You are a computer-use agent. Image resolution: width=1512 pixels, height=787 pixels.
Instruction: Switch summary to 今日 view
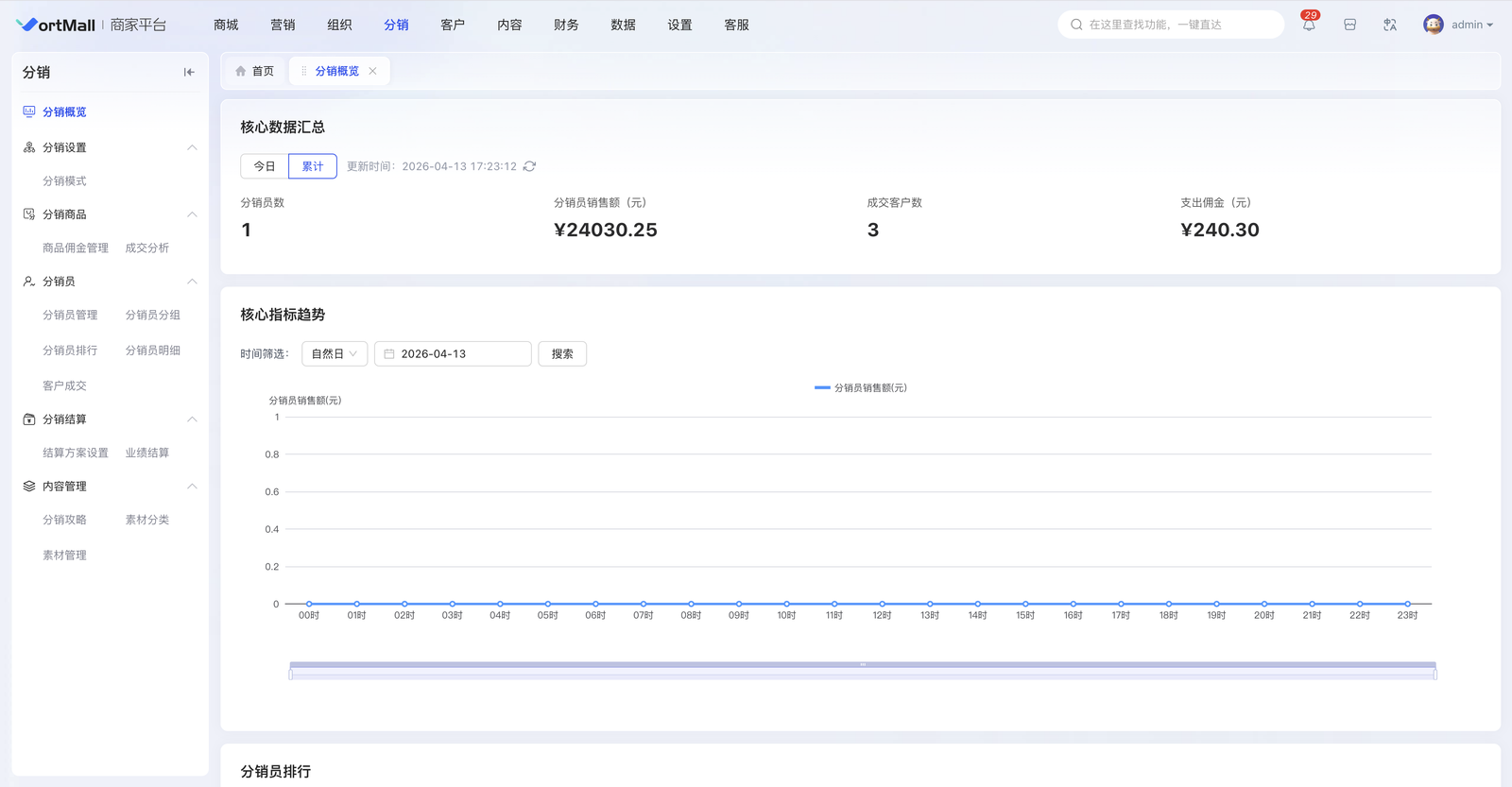(x=265, y=166)
